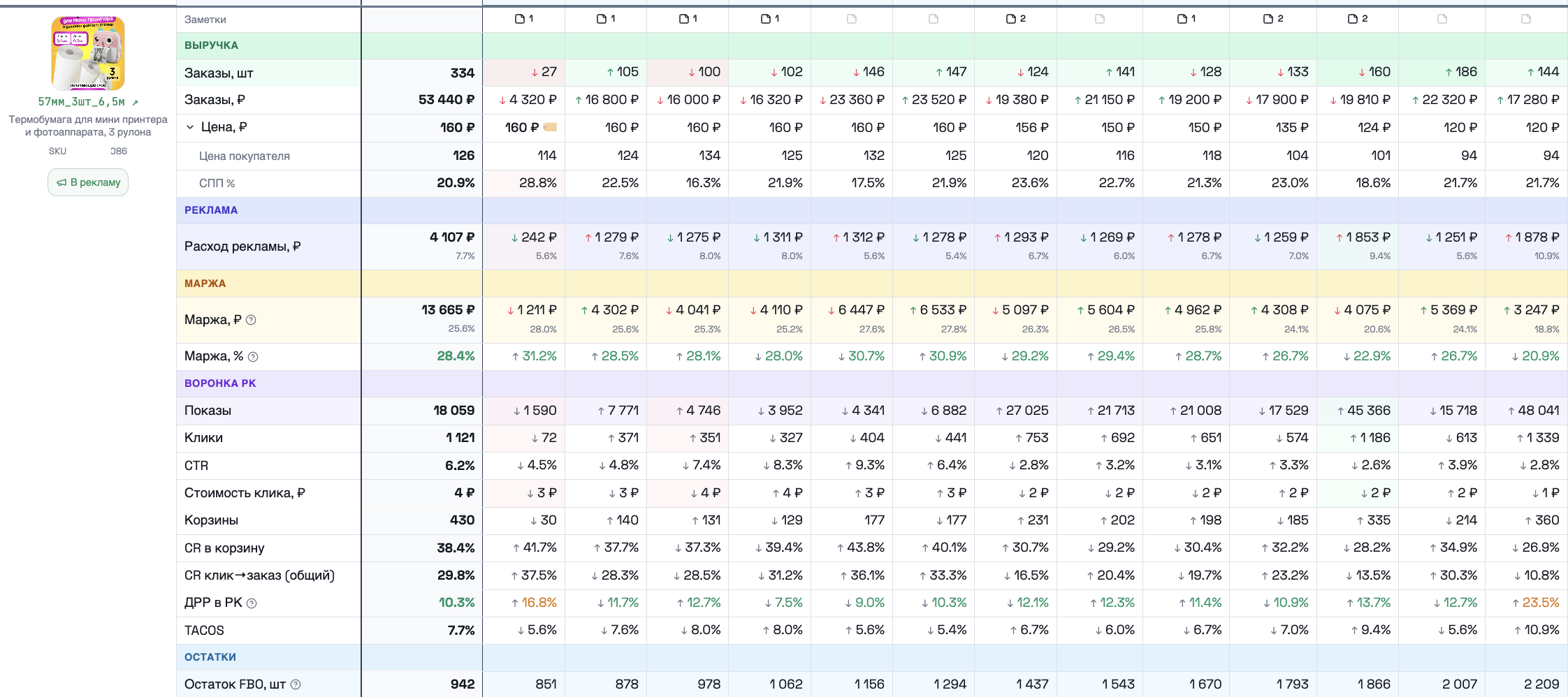This screenshot has width=1568, height=697.
Task: Add a note in the 146 orders column
Action: coord(851,19)
